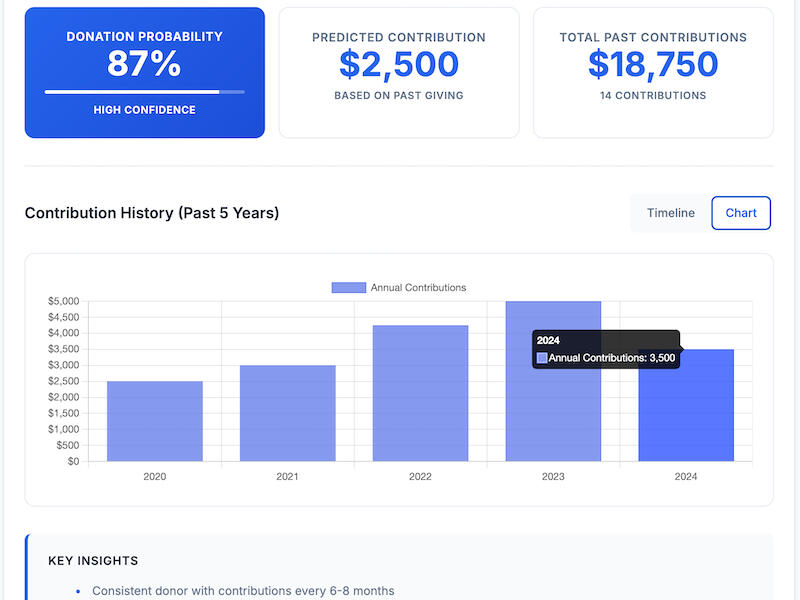Click the confidence progress bar
The image size is (800, 600).
144,92
